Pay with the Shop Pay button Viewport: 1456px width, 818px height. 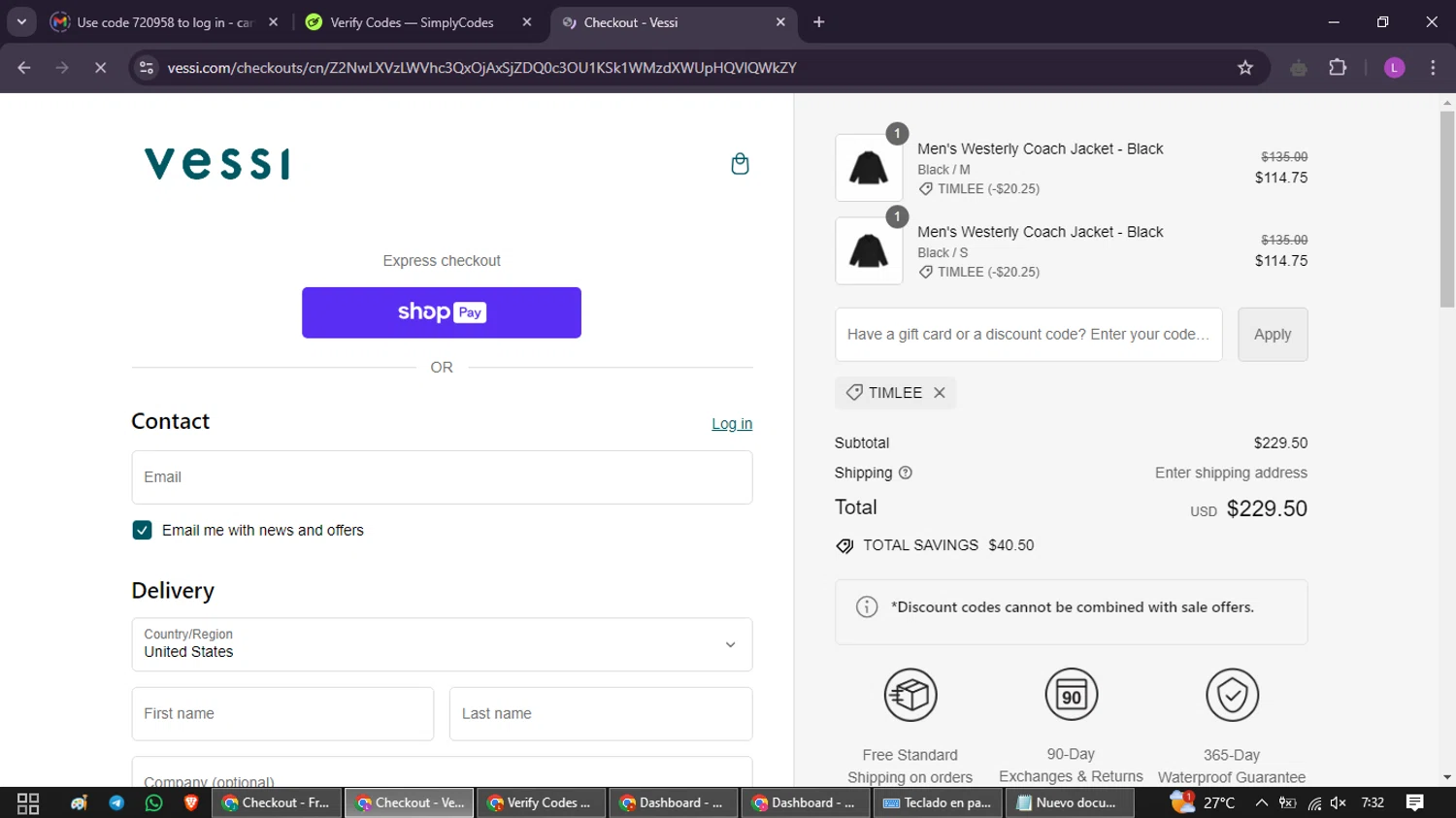click(x=442, y=312)
